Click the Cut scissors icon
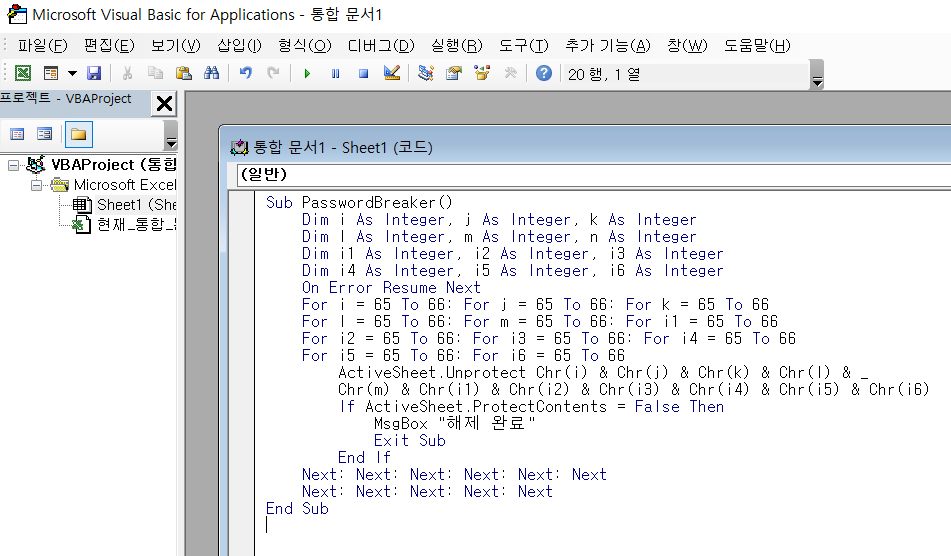This screenshot has height=556, width=951. click(x=127, y=73)
